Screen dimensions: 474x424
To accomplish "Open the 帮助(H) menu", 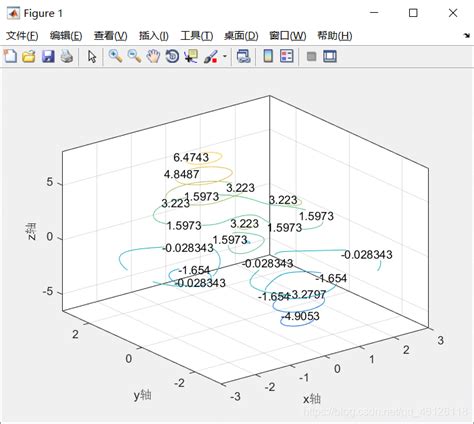I will coord(335,35).
